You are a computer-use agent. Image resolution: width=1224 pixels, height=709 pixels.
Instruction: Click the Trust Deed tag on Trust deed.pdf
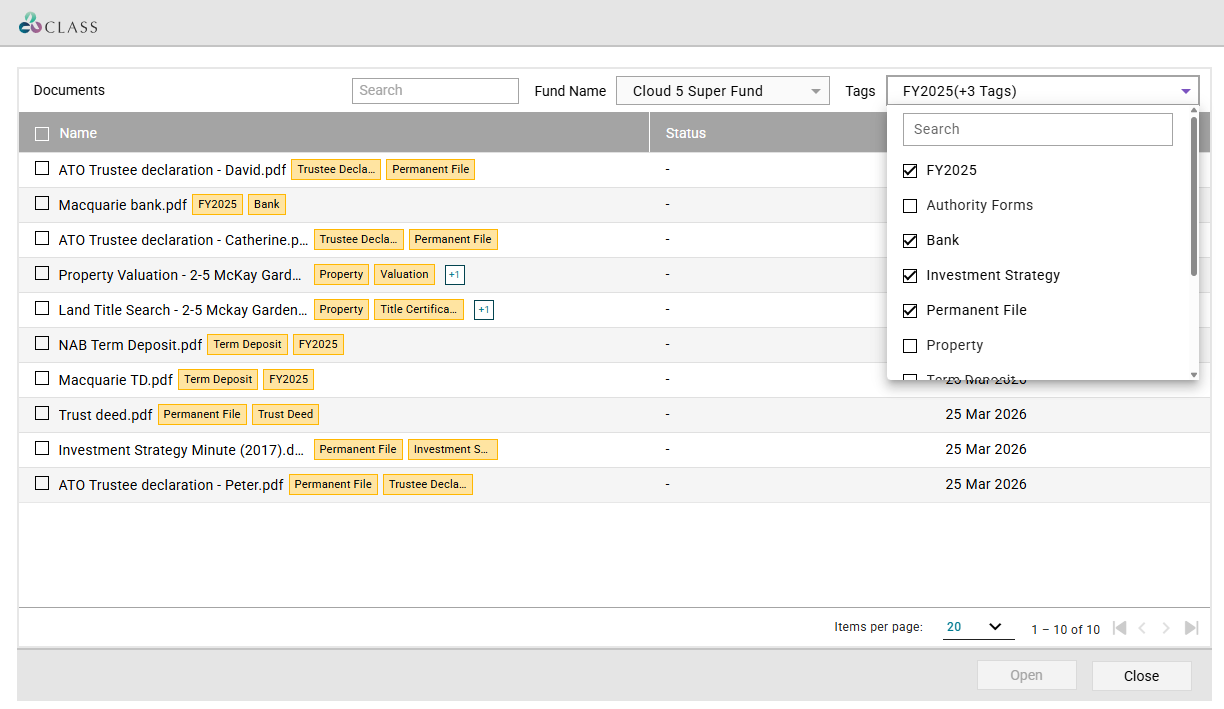coord(285,414)
